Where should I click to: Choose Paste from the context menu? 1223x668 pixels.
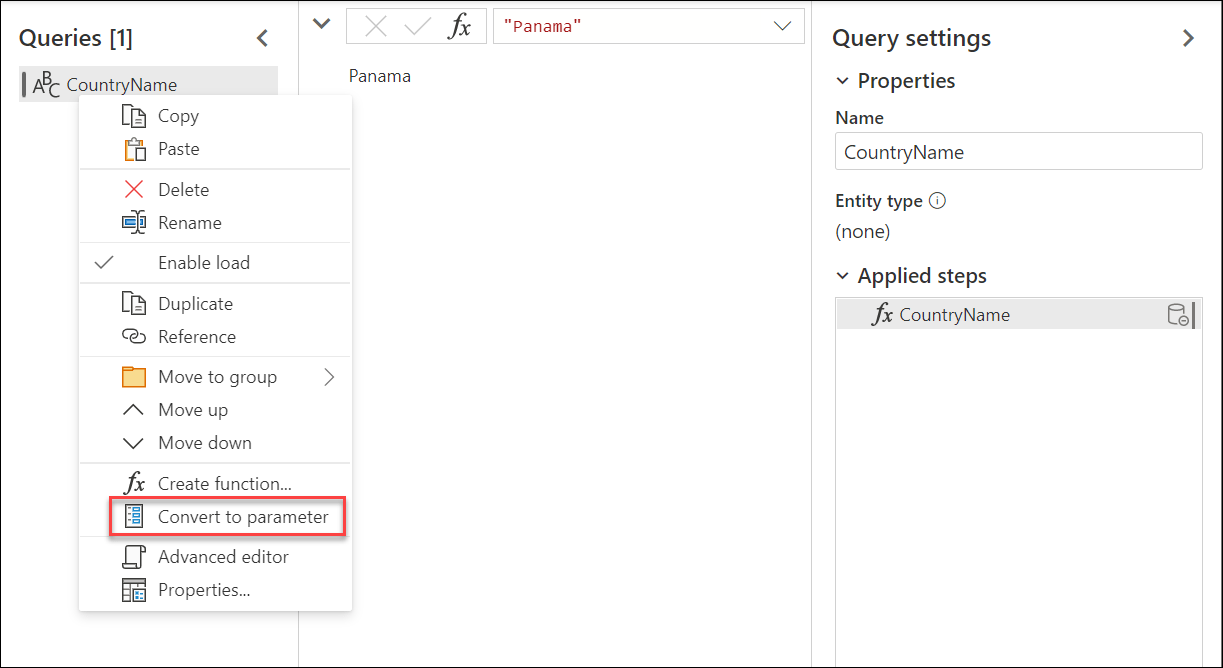coord(215,149)
